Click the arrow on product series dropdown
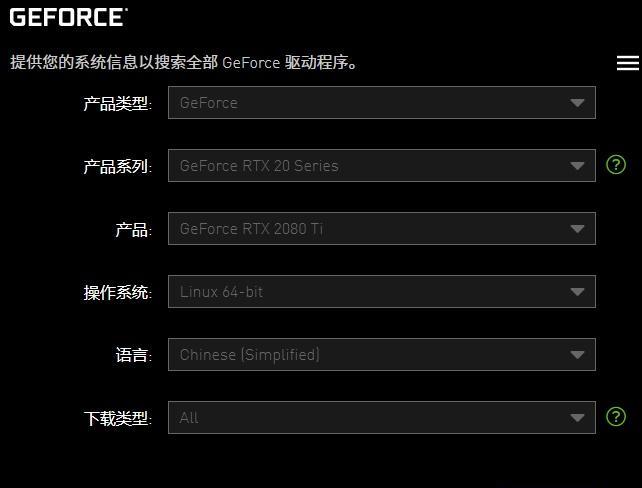The height and width of the screenshot is (488, 642). tap(577, 166)
